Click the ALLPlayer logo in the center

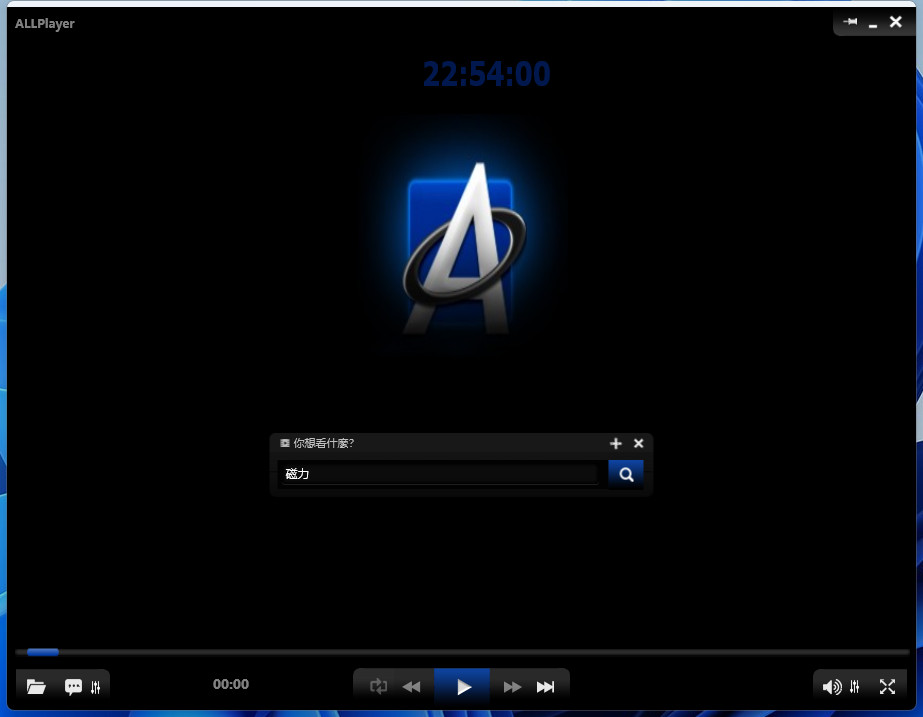click(x=463, y=250)
